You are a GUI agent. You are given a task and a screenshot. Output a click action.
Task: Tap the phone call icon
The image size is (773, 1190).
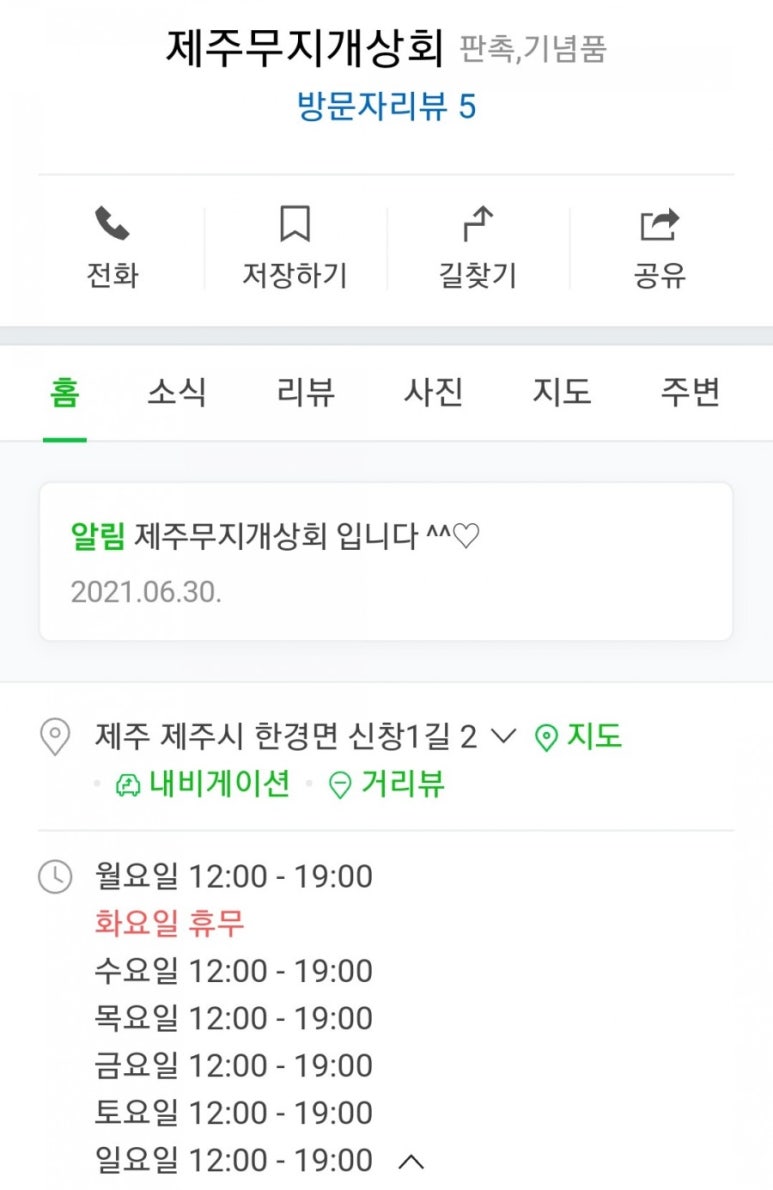coord(112,224)
